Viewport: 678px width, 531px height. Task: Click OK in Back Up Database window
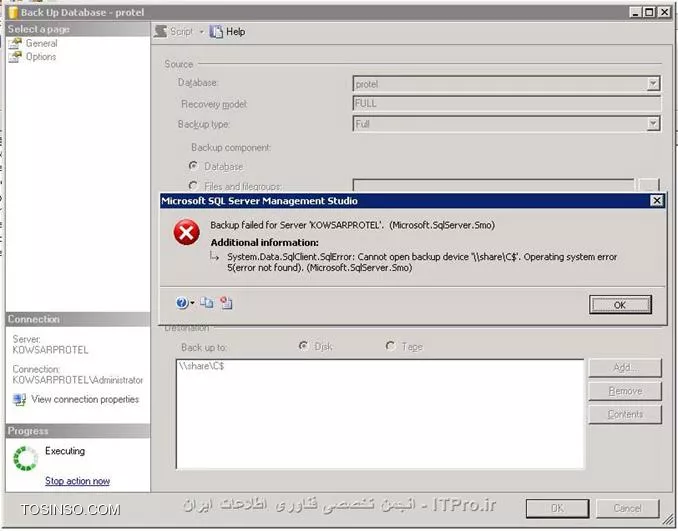click(557, 508)
